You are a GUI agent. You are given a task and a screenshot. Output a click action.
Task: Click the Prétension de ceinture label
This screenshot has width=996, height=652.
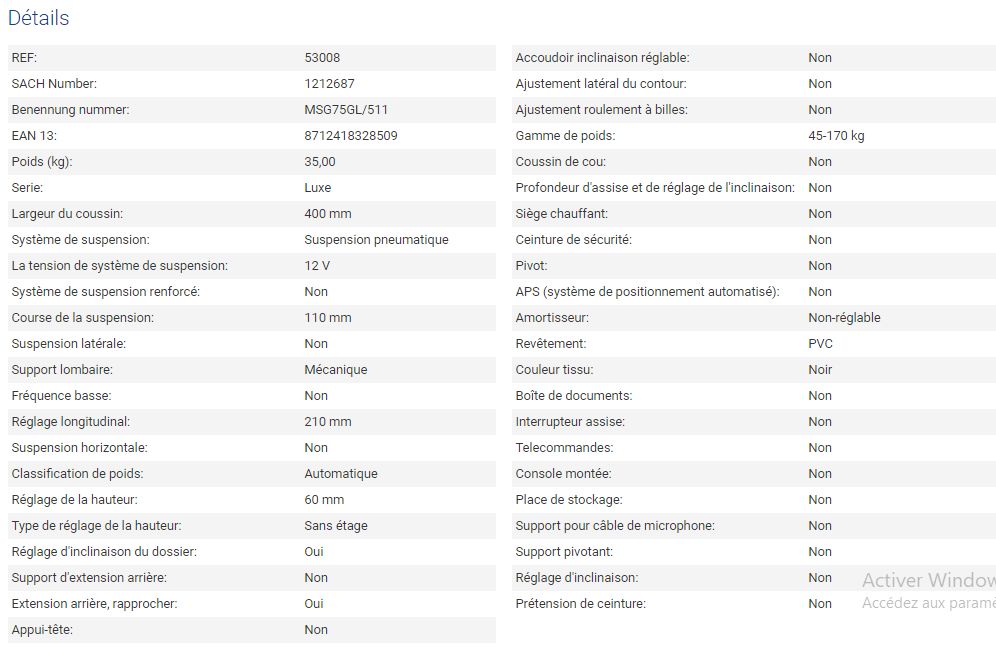point(580,604)
